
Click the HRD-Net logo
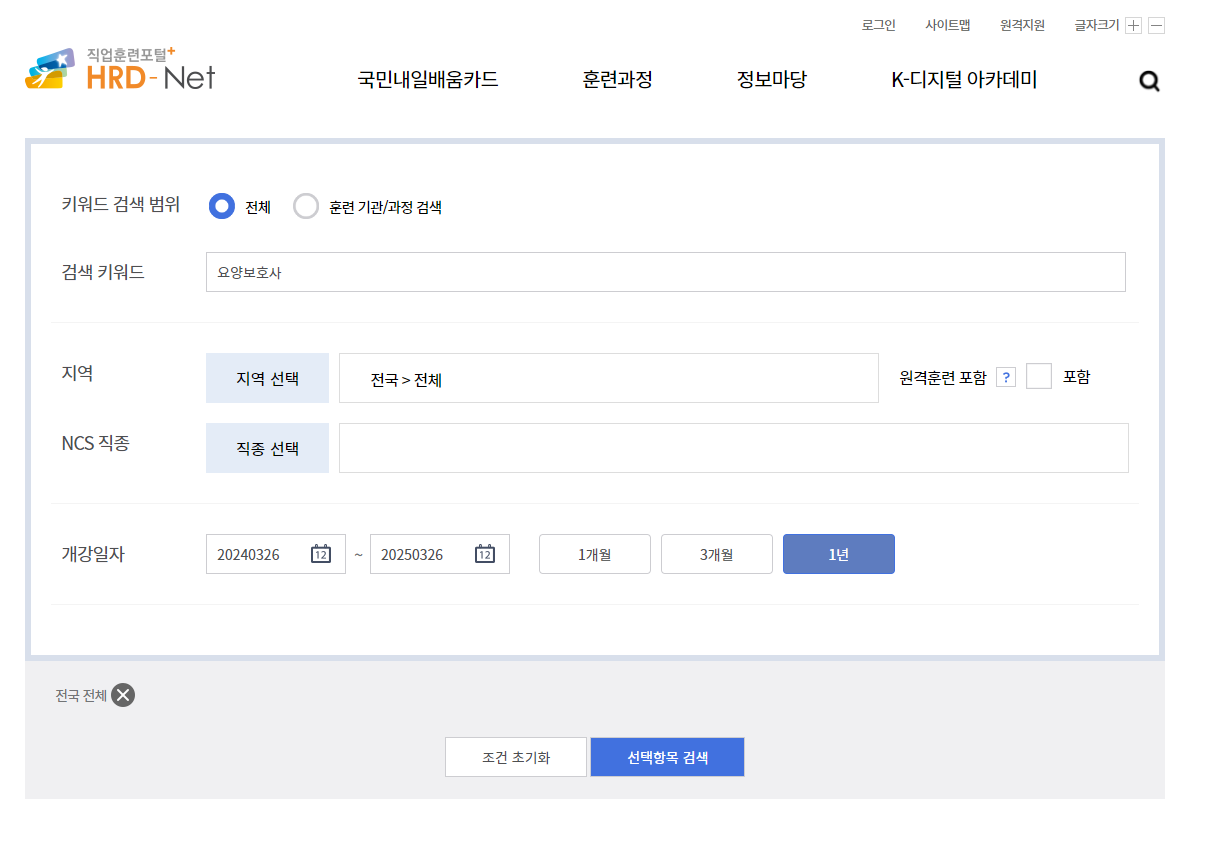point(119,70)
